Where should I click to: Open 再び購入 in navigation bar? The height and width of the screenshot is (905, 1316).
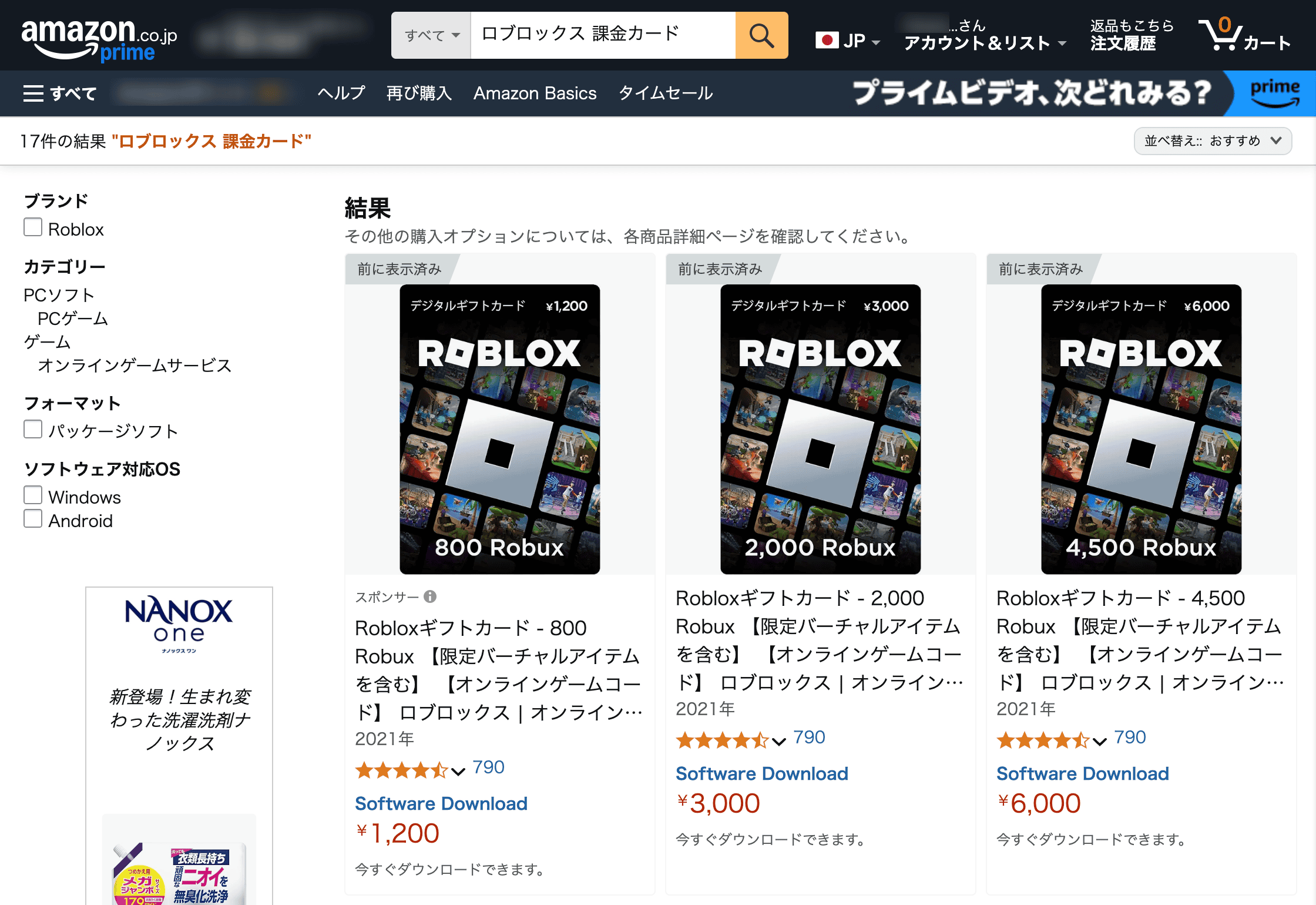point(419,93)
